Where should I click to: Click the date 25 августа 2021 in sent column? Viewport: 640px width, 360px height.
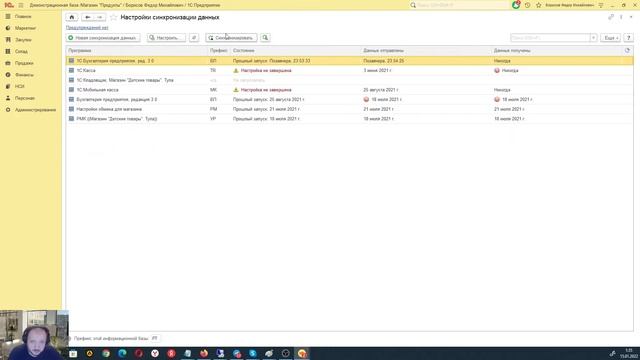click(x=381, y=89)
